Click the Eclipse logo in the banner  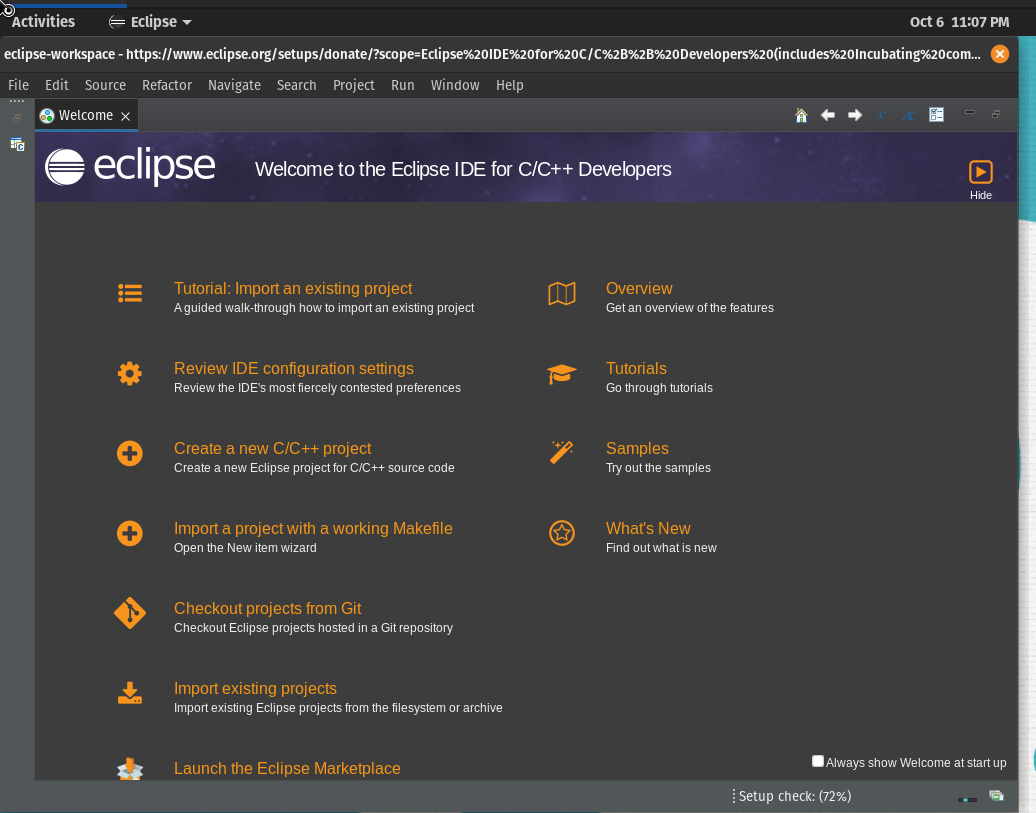click(130, 167)
